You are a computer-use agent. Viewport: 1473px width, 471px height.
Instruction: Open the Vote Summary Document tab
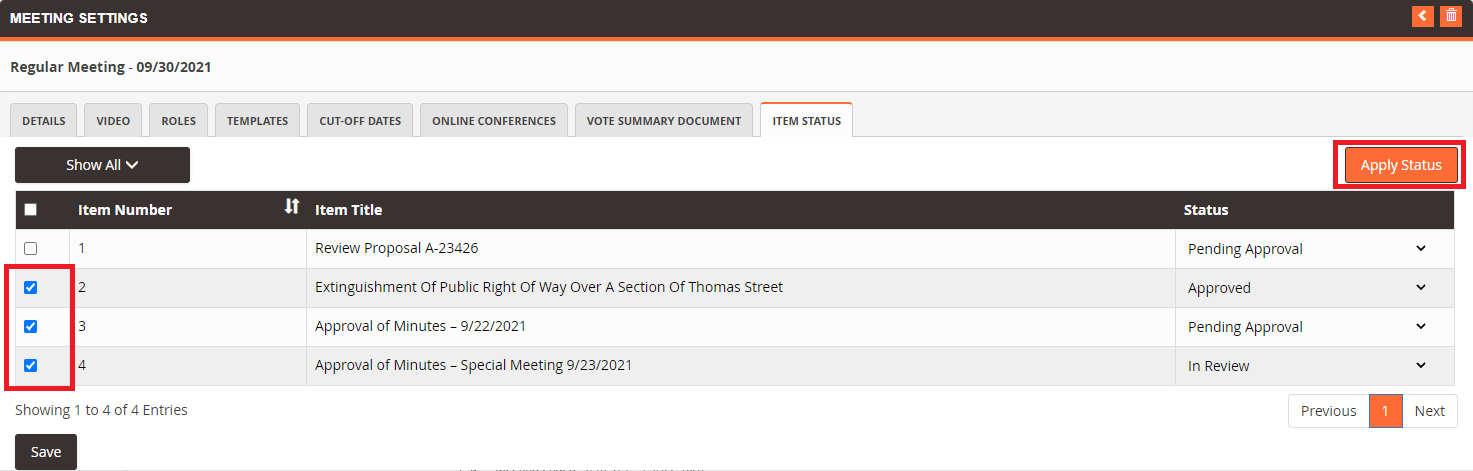[x=664, y=120]
